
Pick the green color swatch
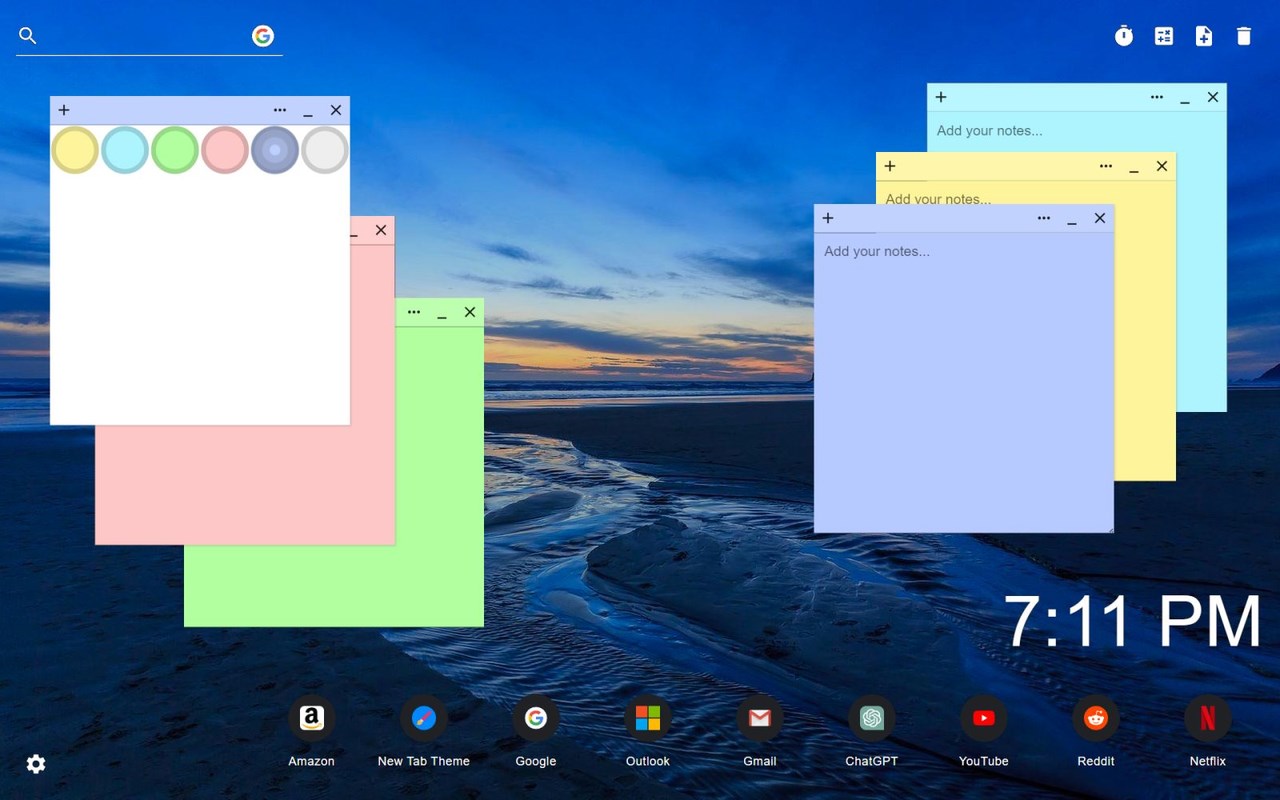pos(175,150)
